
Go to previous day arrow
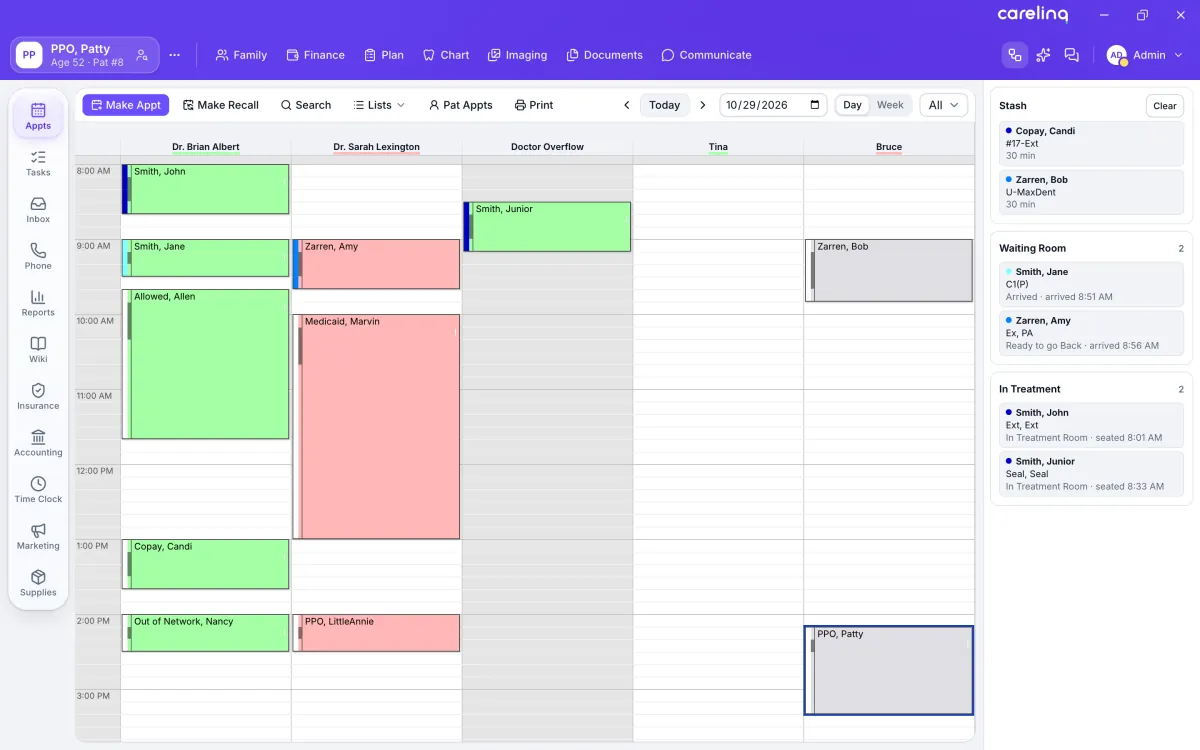pyautogui.click(x=627, y=105)
